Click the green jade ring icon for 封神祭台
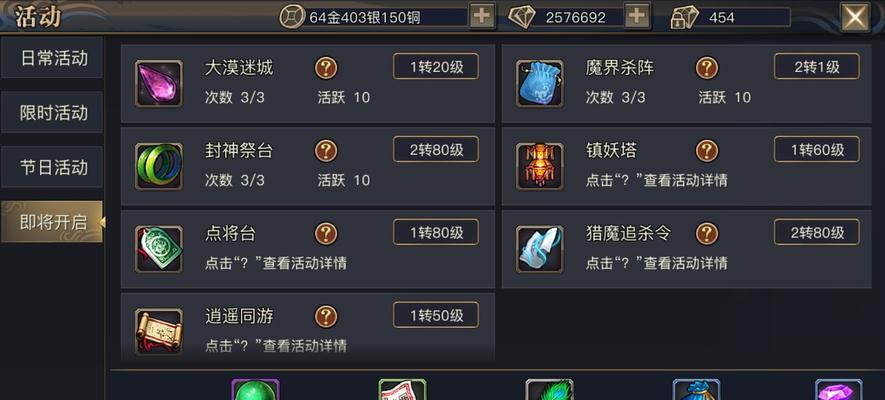This screenshot has width=885, height=400. 159,166
